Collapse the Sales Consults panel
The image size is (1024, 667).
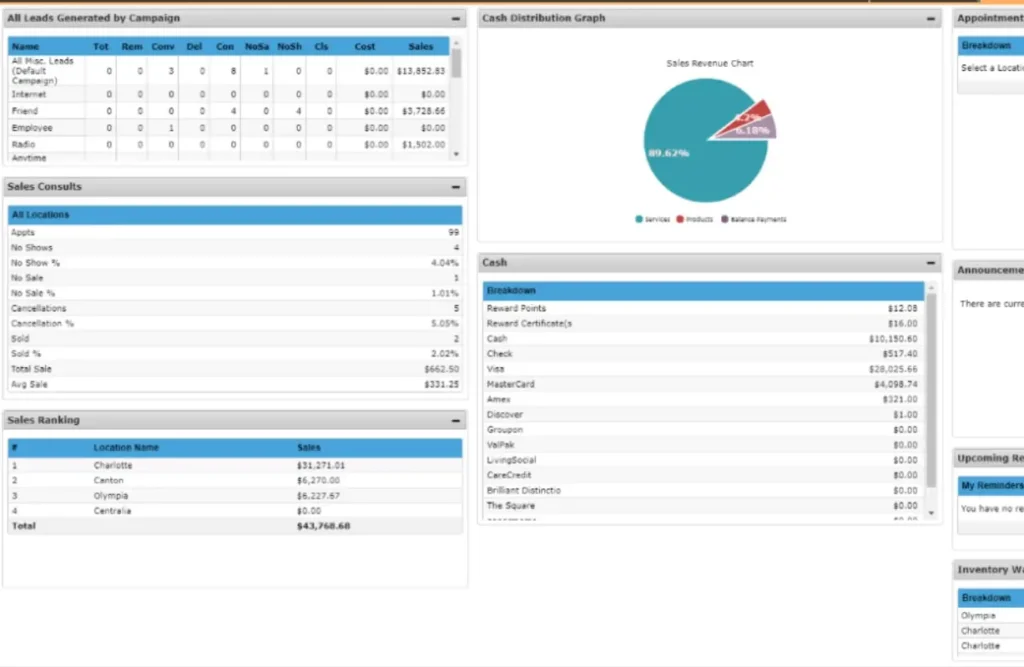(455, 187)
